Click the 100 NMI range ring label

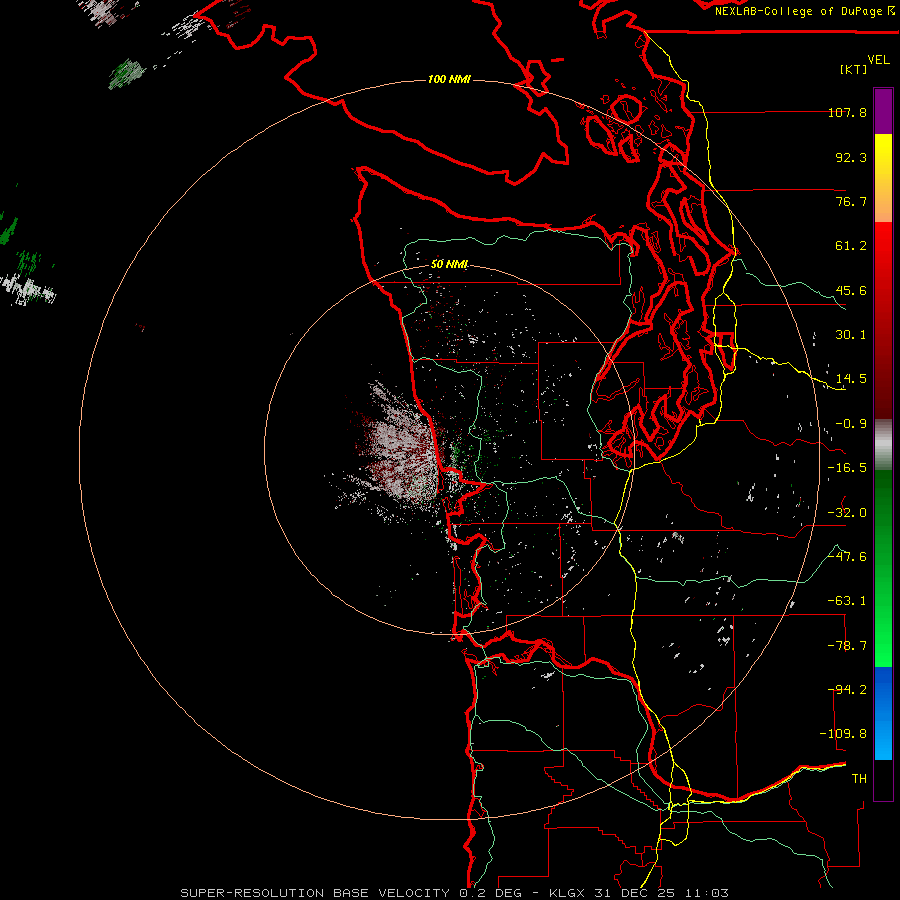click(x=449, y=79)
